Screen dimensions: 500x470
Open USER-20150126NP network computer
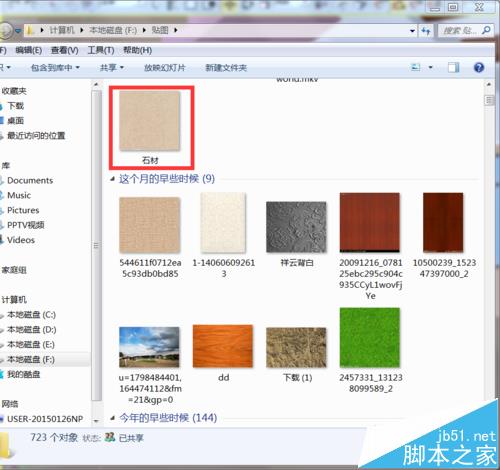tap(45, 419)
